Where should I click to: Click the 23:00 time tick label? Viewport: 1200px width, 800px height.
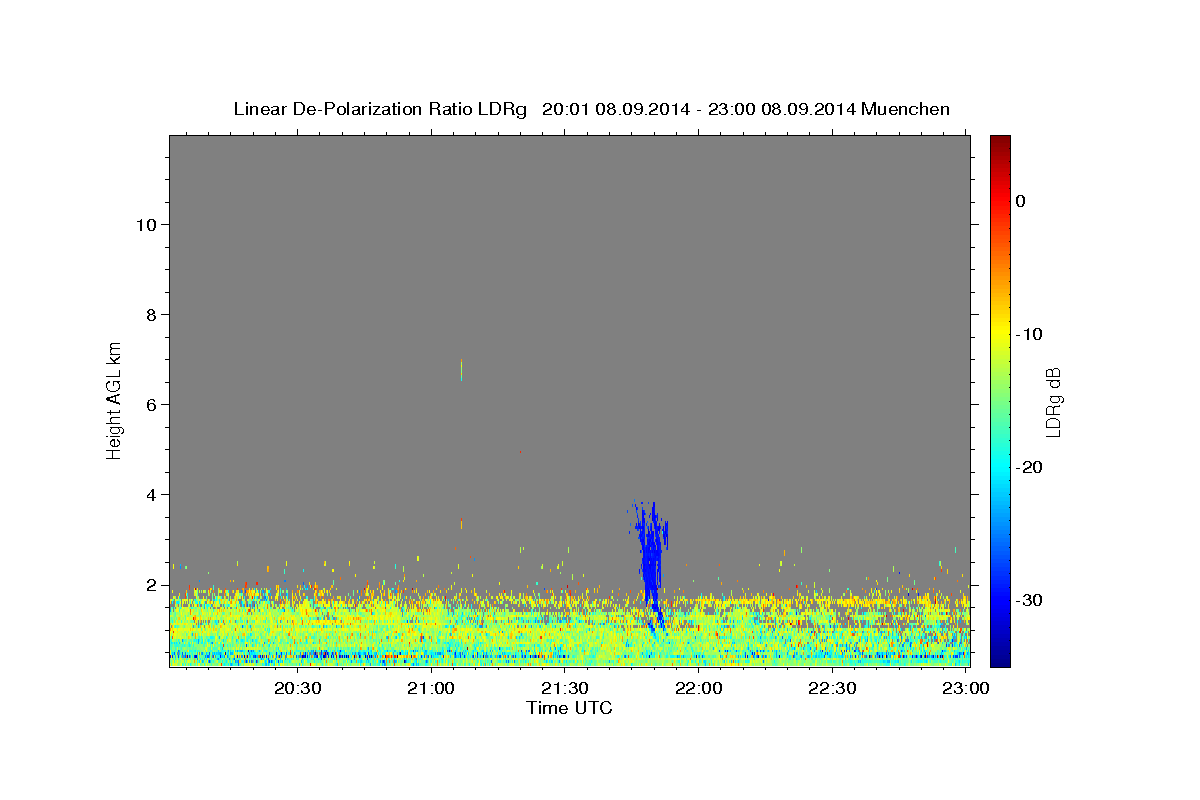click(967, 688)
